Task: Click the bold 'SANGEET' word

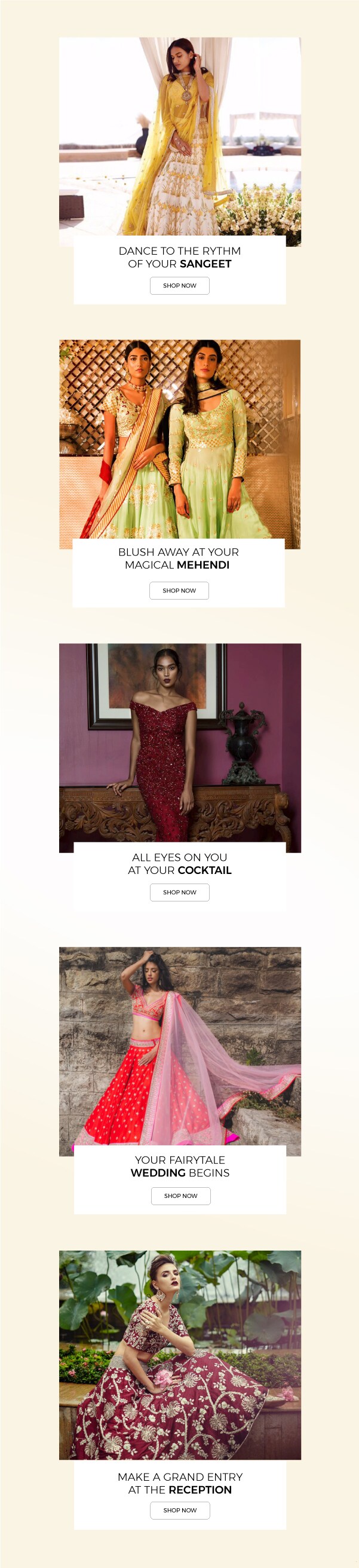Action: tap(205, 264)
